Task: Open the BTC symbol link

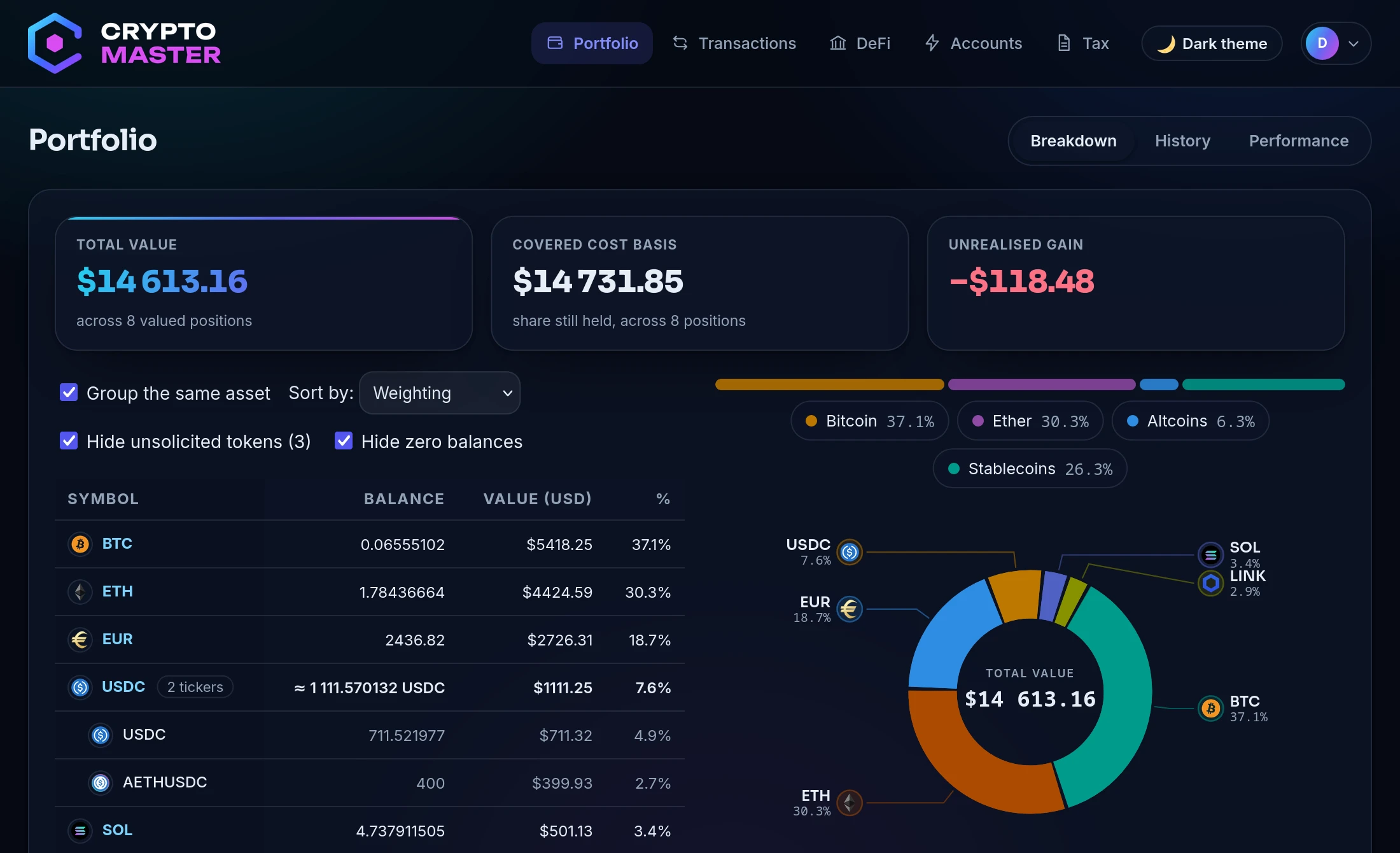Action: 117,544
